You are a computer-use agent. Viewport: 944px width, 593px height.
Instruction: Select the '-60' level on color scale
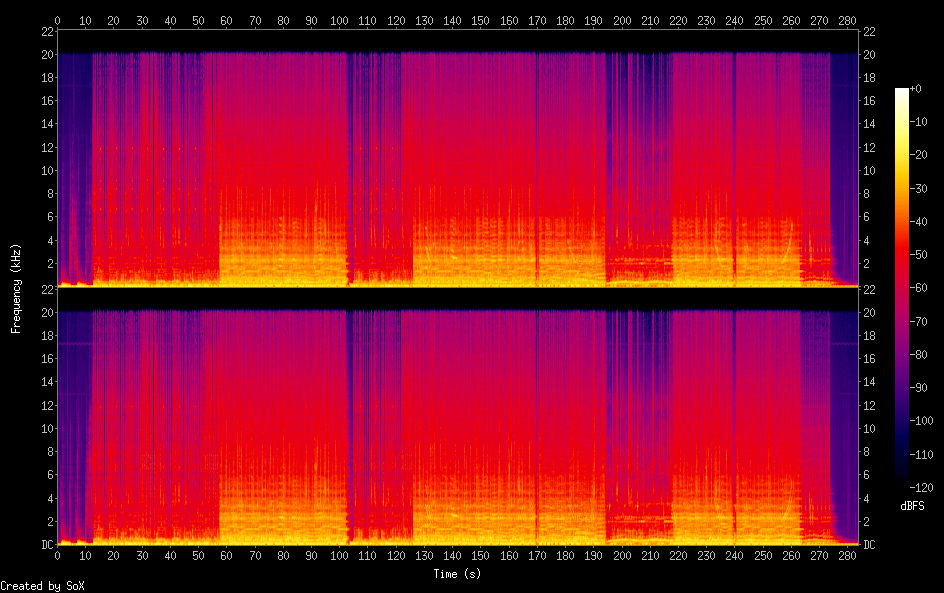click(918, 288)
